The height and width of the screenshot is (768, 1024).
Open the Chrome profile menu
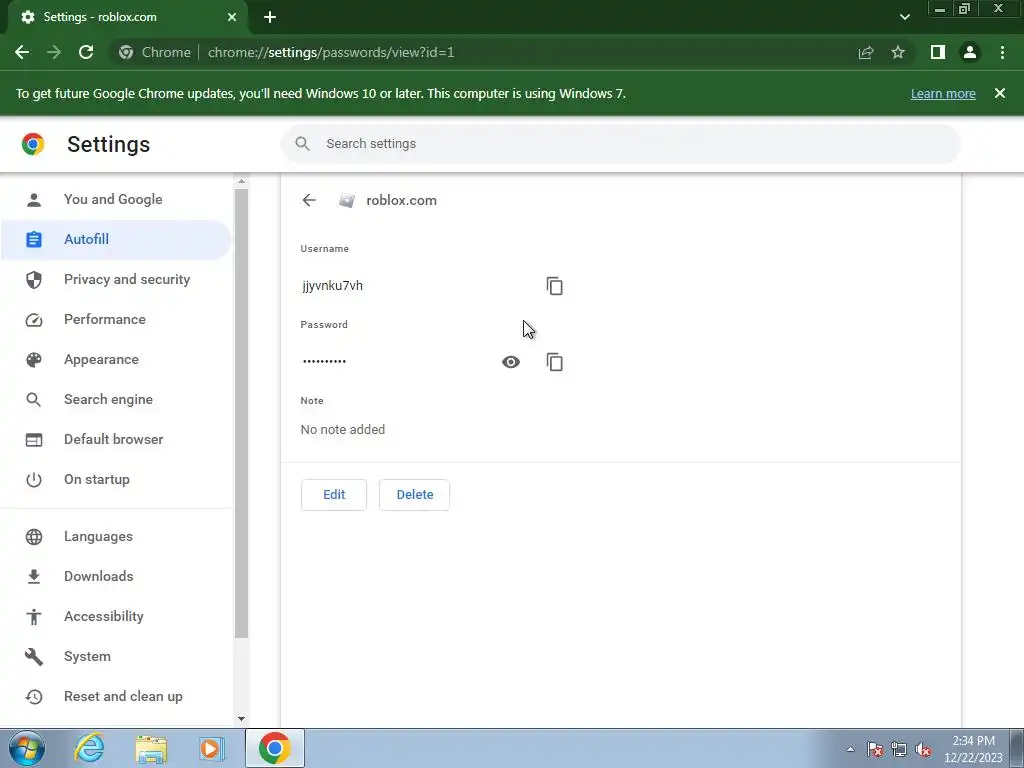click(x=970, y=52)
